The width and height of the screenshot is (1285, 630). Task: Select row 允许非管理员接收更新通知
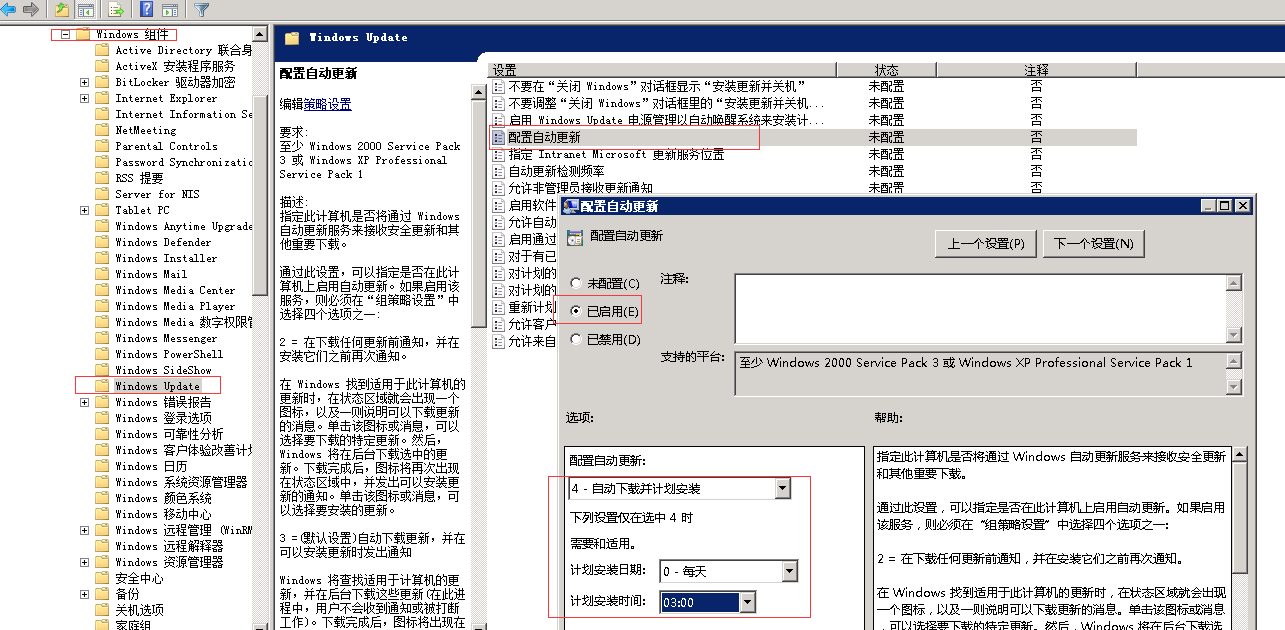click(x=812, y=188)
